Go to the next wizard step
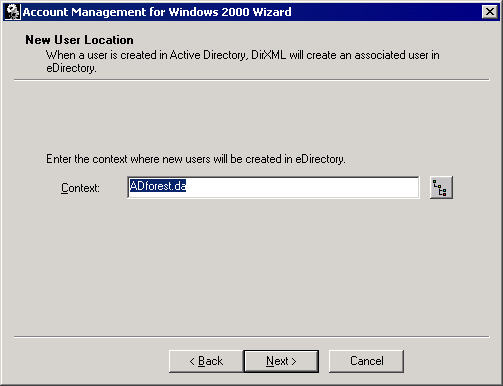The width and height of the screenshot is (503, 386). click(281, 361)
